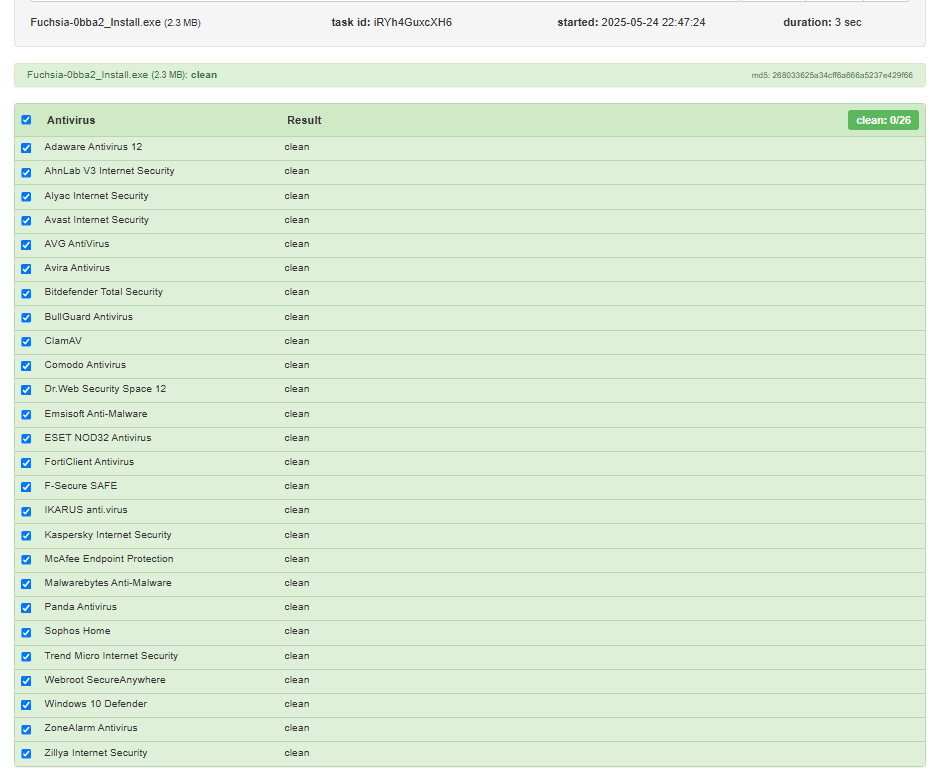Screen dimensions: 942x784
Task: Click the Result column header
Action: [304, 120]
